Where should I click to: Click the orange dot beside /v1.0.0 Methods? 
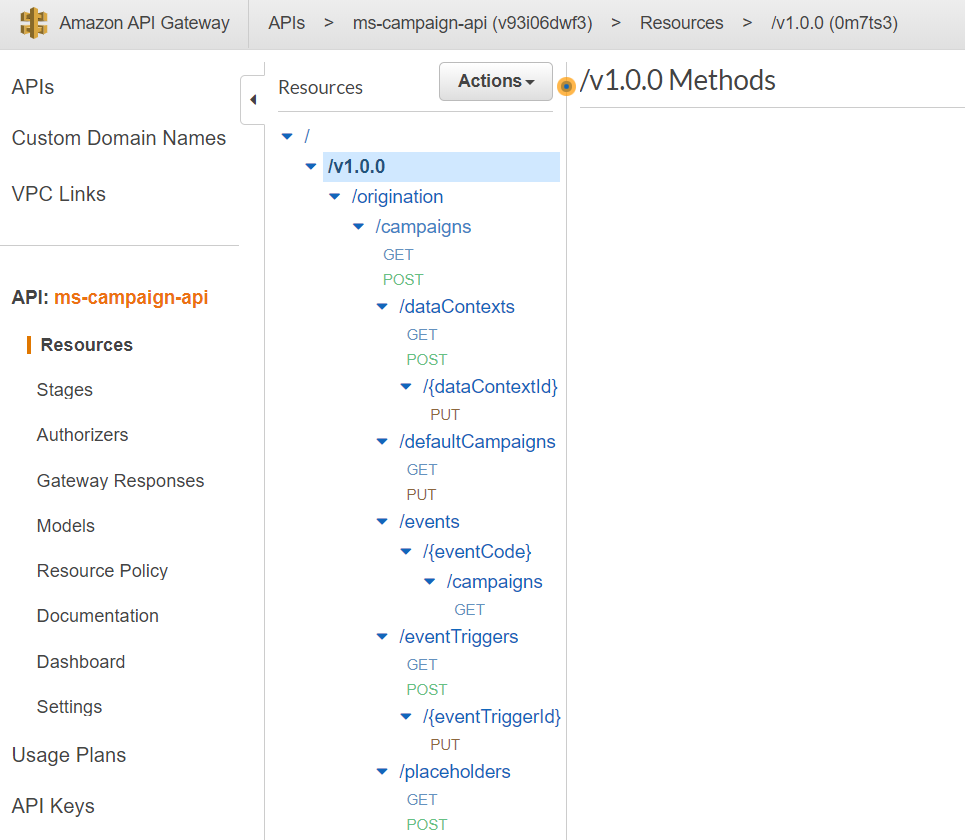[x=566, y=87]
